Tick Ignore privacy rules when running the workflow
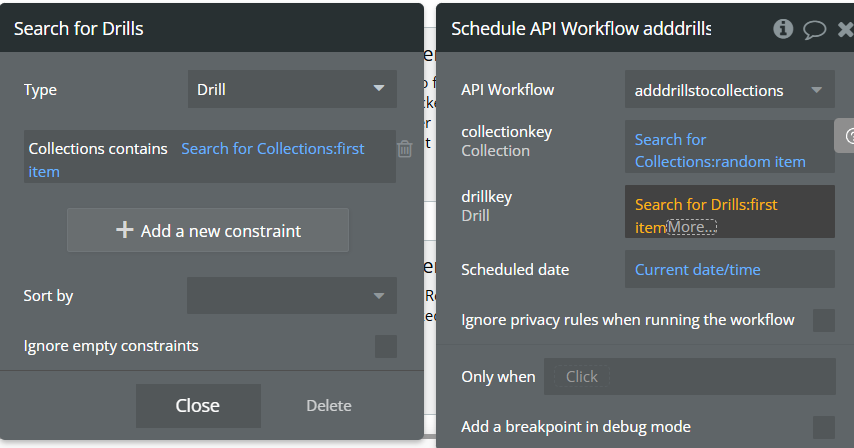This screenshot has height=448, width=854. [x=824, y=320]
